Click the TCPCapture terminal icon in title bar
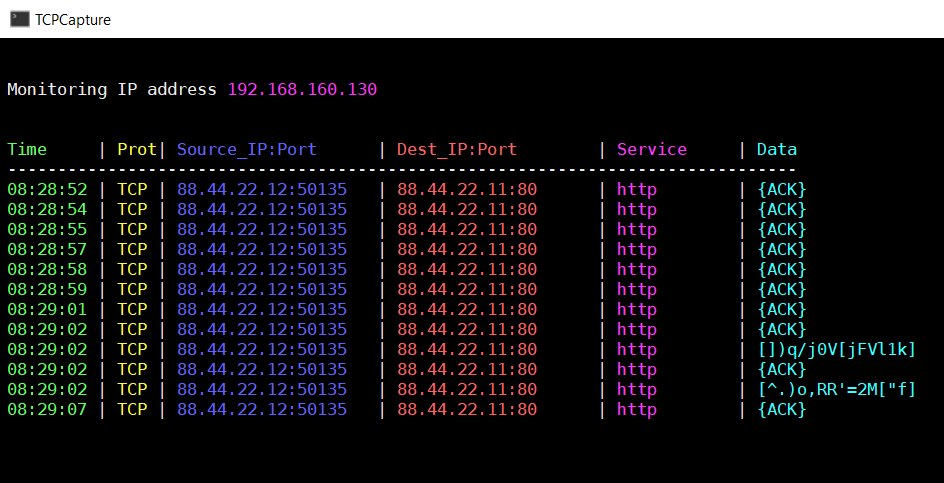Screen dimensions: 944x483 [x=19, y=19]
